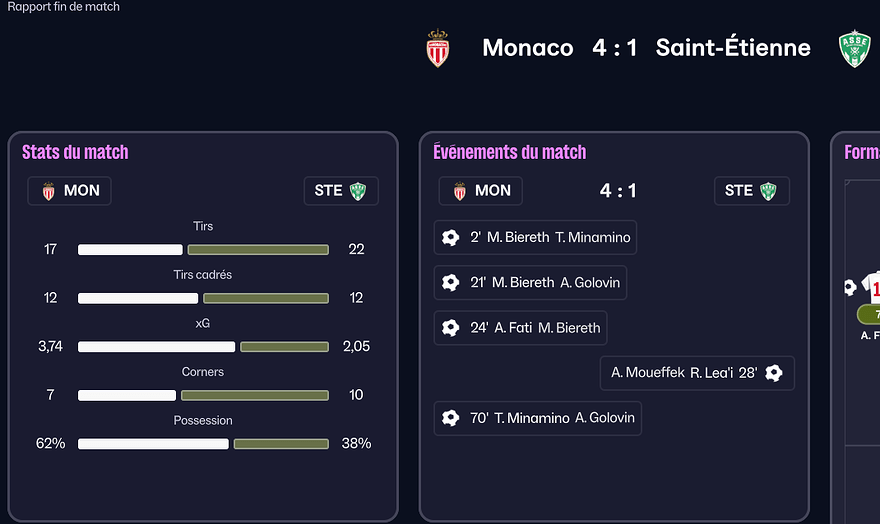Click the Rapport fin de match title

(x=64, y=7)
